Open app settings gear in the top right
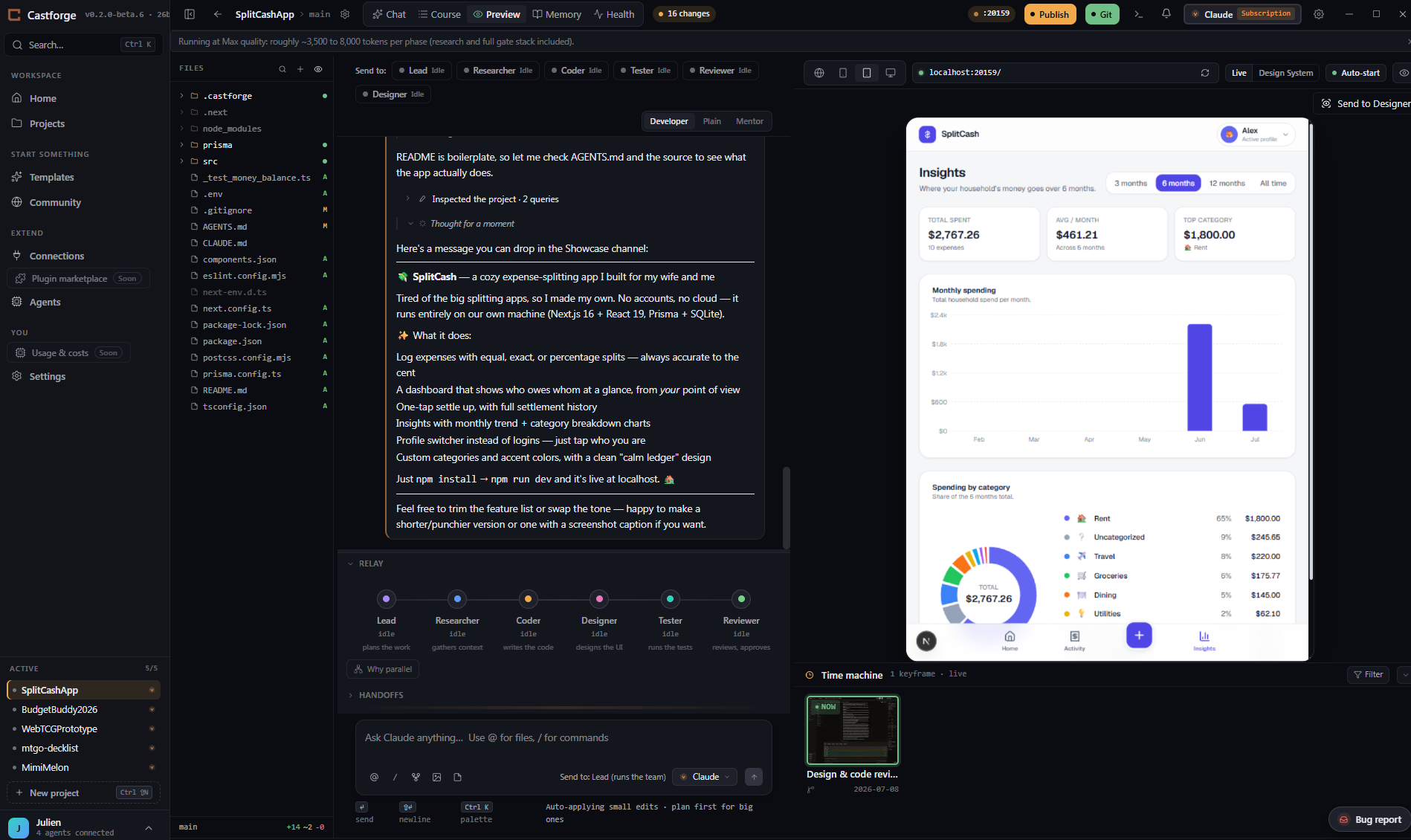 (1319, 14)
